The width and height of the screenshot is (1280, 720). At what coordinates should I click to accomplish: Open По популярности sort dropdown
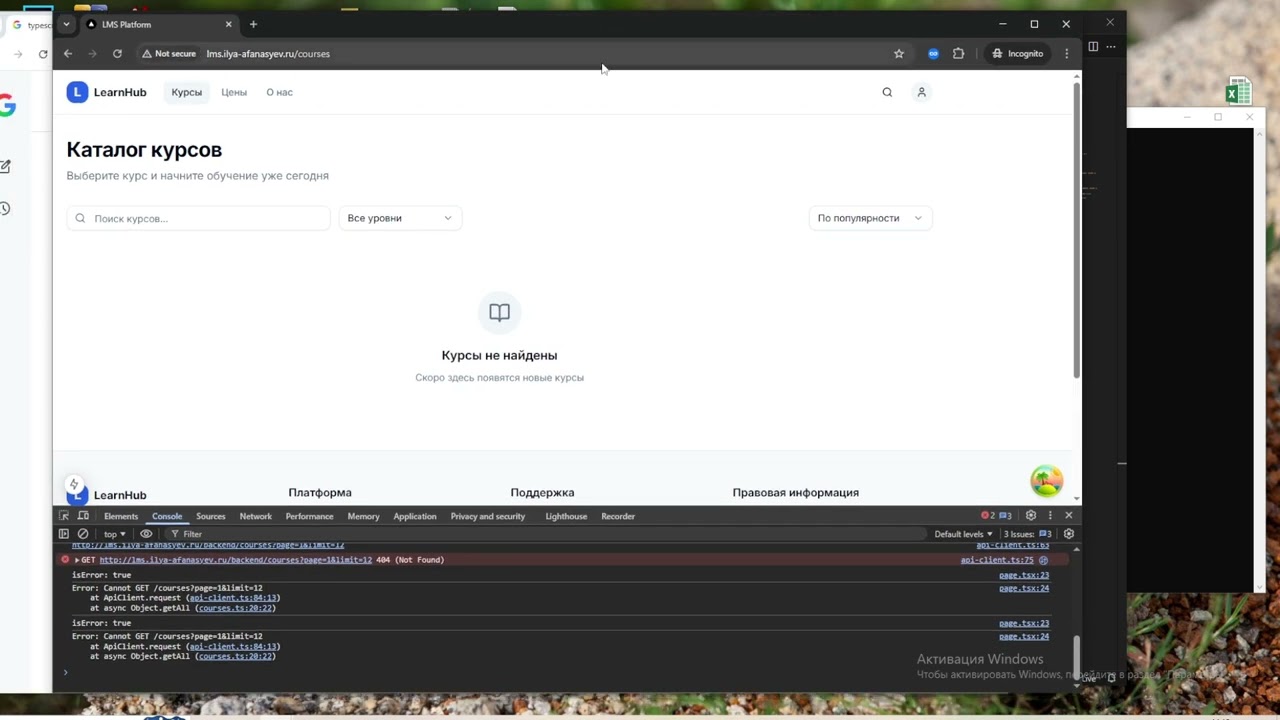point(870,218)
